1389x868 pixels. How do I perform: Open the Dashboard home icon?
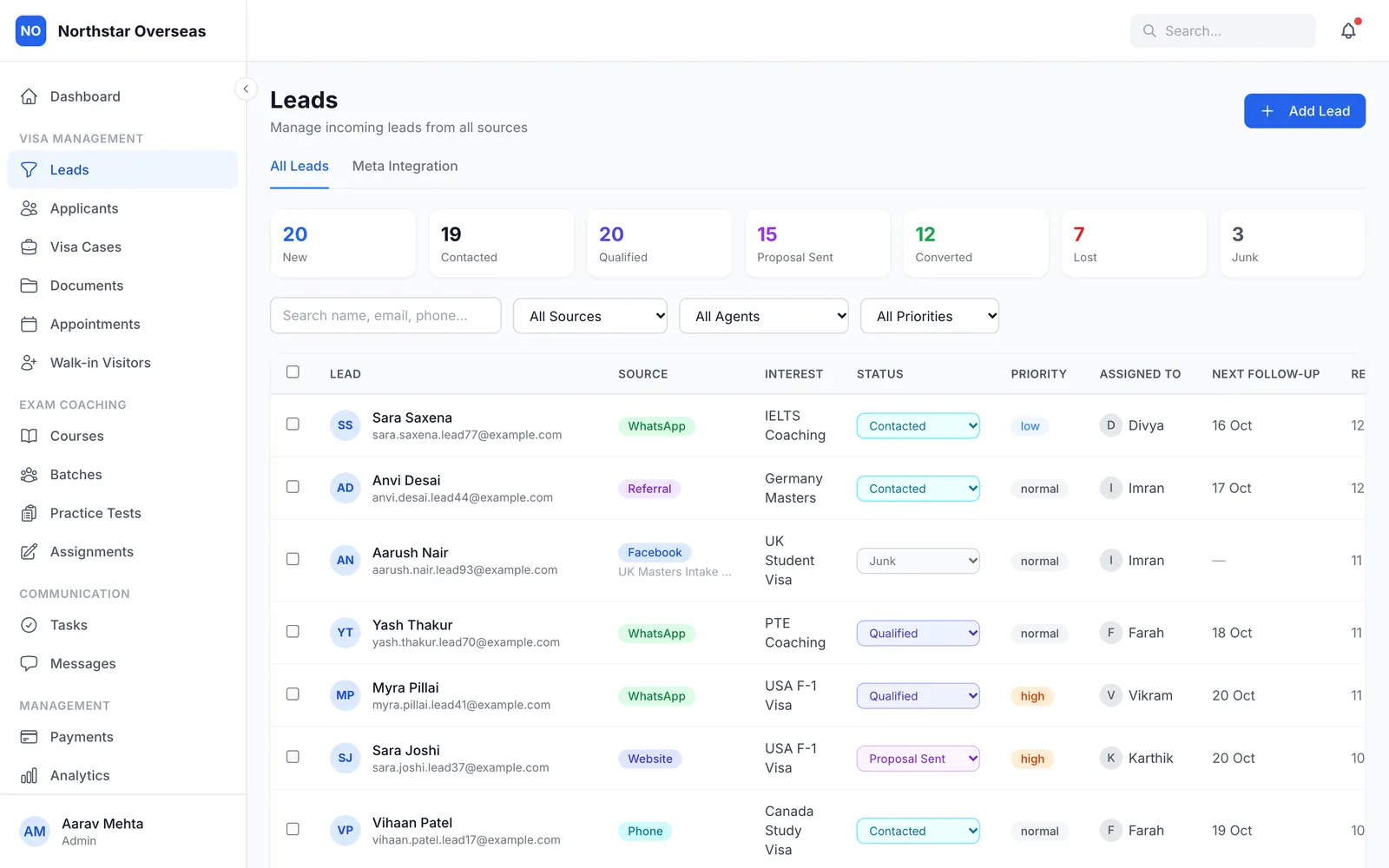pos(29,96)
